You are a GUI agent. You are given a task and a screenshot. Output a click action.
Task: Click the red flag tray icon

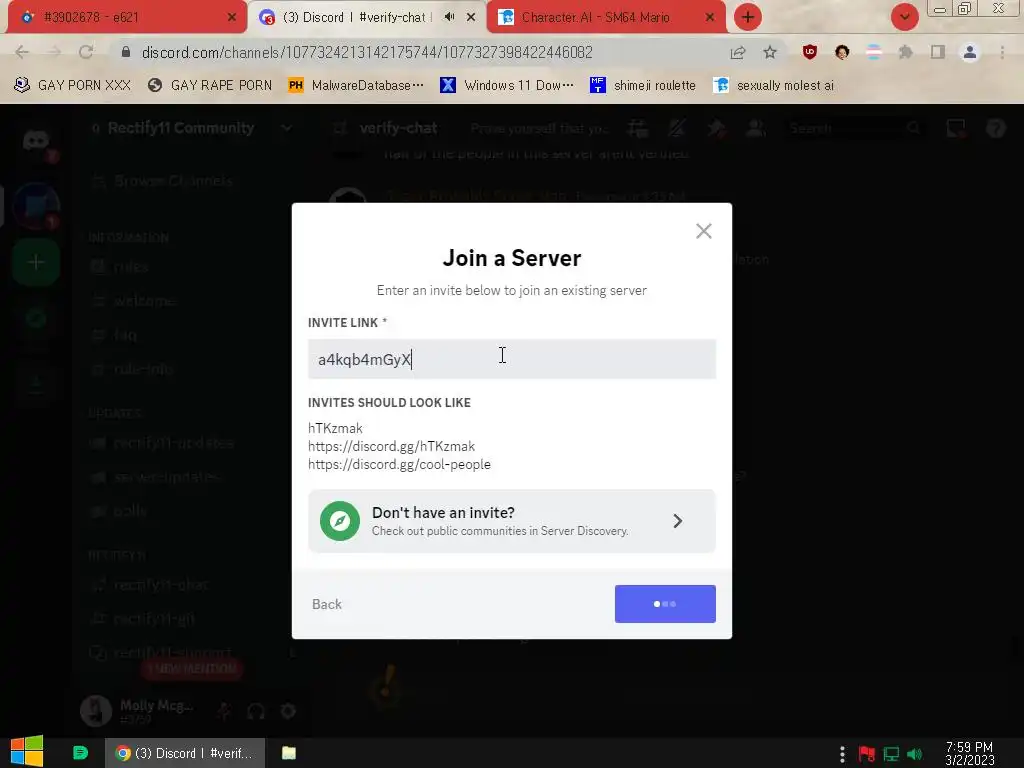coord(867,754)
